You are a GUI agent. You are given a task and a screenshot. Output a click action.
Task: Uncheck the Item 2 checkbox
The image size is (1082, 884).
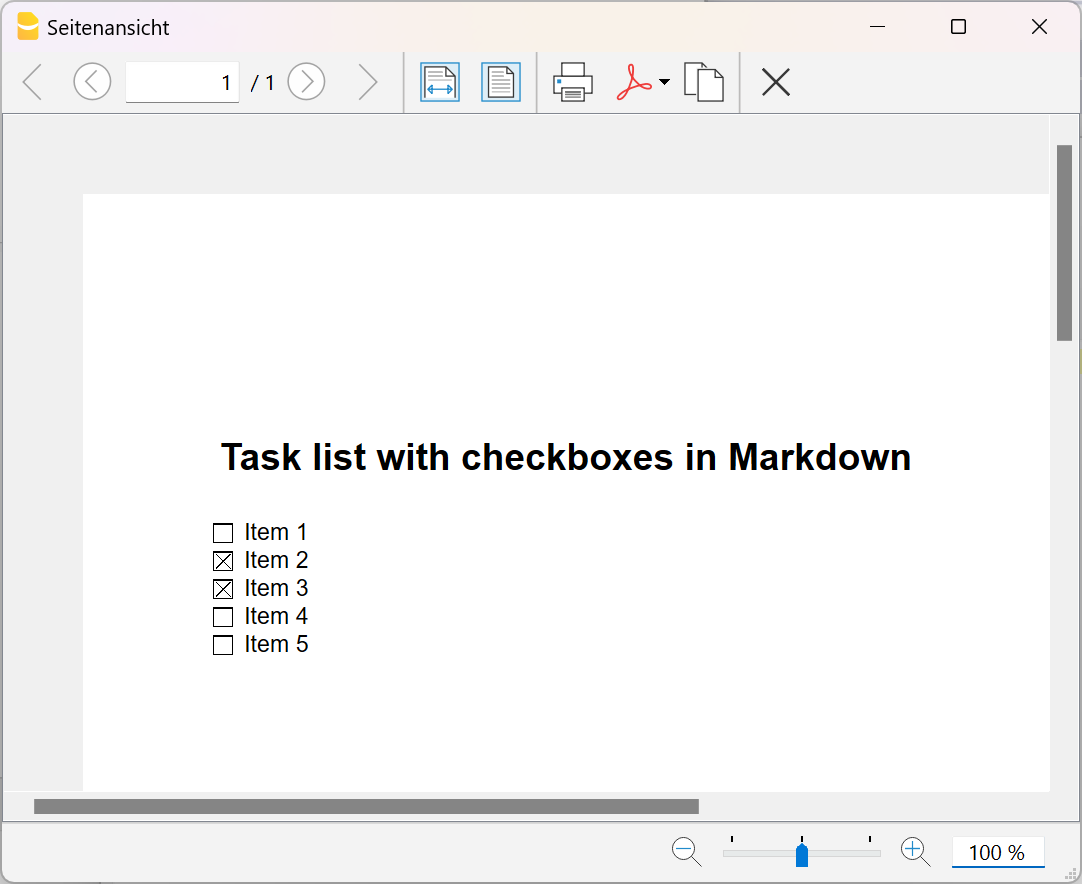click(222, 560)
